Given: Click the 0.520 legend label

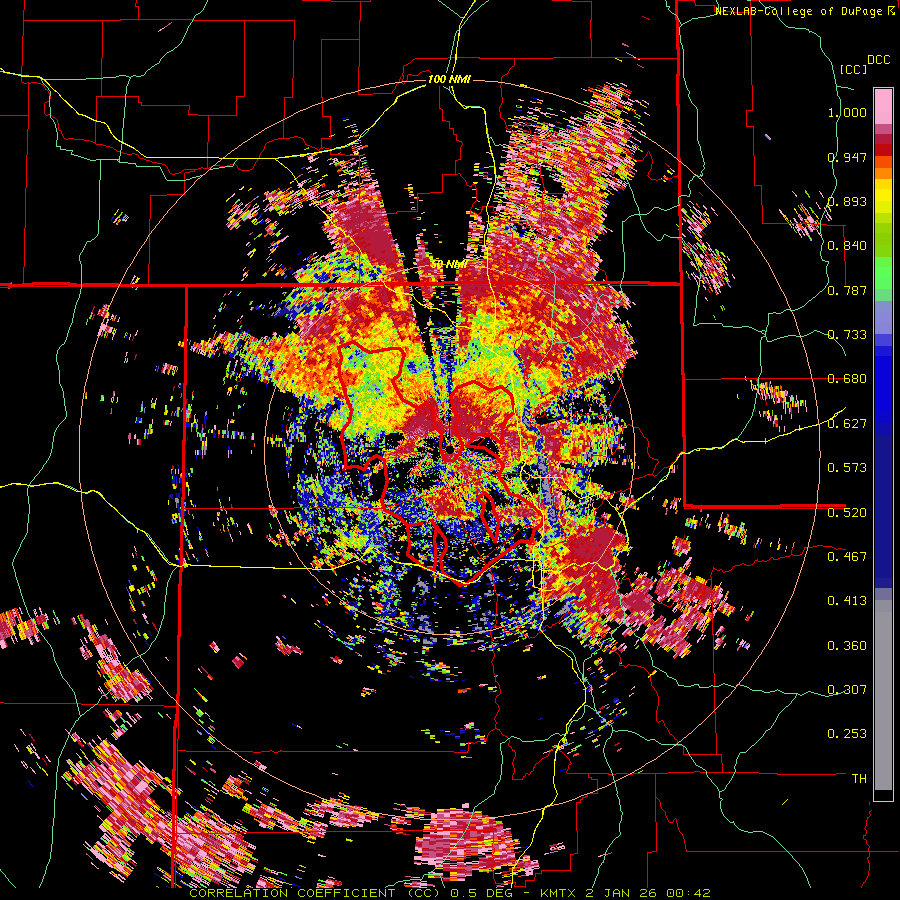Looking at the screenshot, I should pos(847,512).
